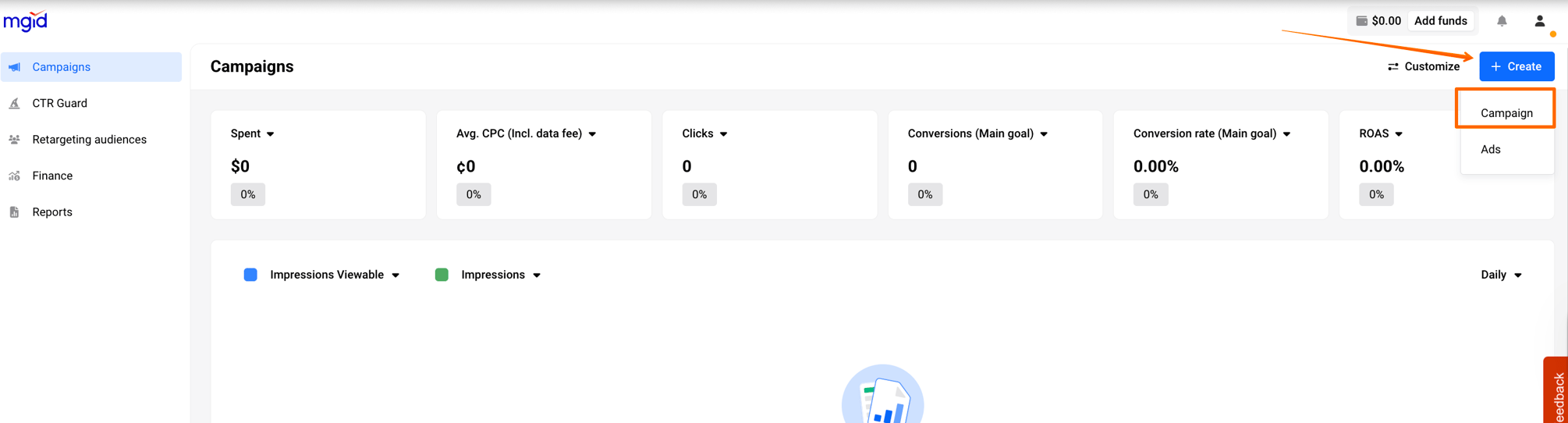The width and height of the screenshot is (1568, 423).
Task: Click the Retargeting audiences people icon
Action: click(15, 140)
